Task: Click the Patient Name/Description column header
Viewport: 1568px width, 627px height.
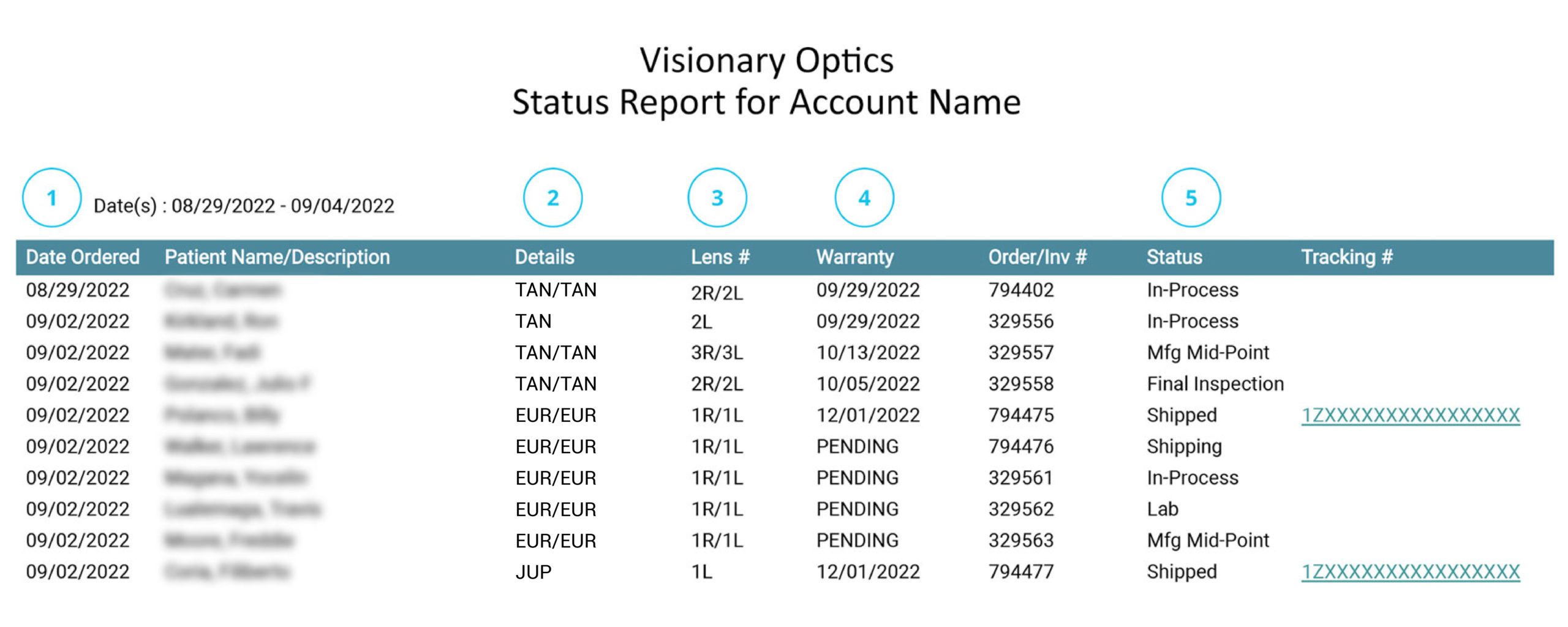Action: point(277,257)
